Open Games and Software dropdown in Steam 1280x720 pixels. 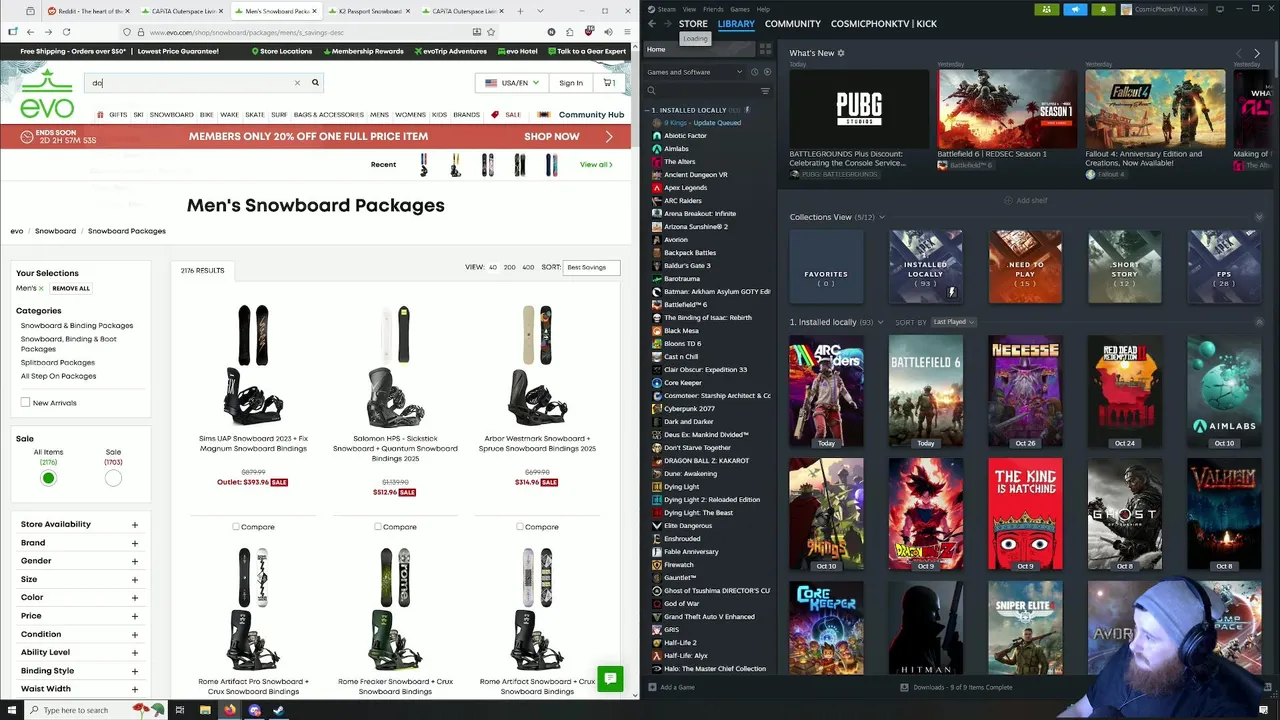coord(695,72)
